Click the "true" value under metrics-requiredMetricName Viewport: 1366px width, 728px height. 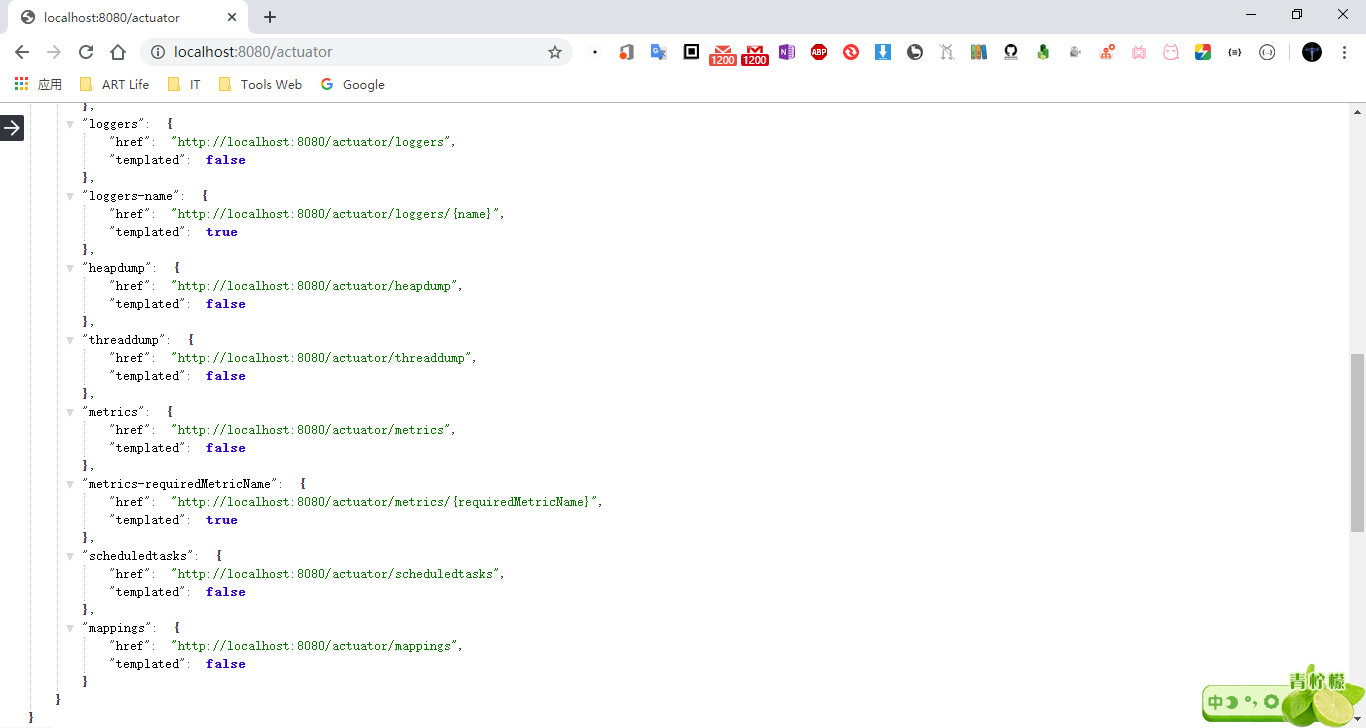222,520
